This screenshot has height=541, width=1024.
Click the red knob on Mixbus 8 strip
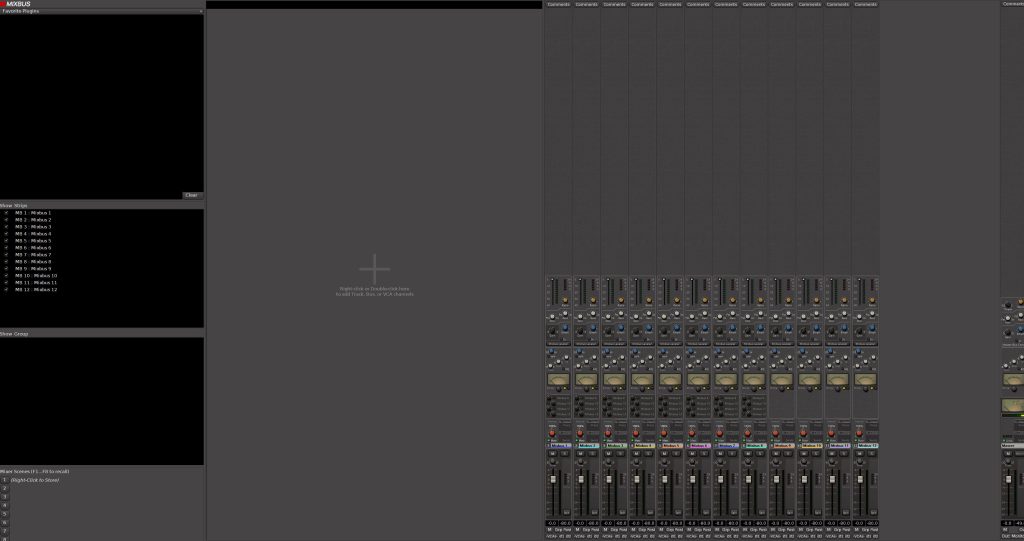pyautogui.click(x=747, y=433)
